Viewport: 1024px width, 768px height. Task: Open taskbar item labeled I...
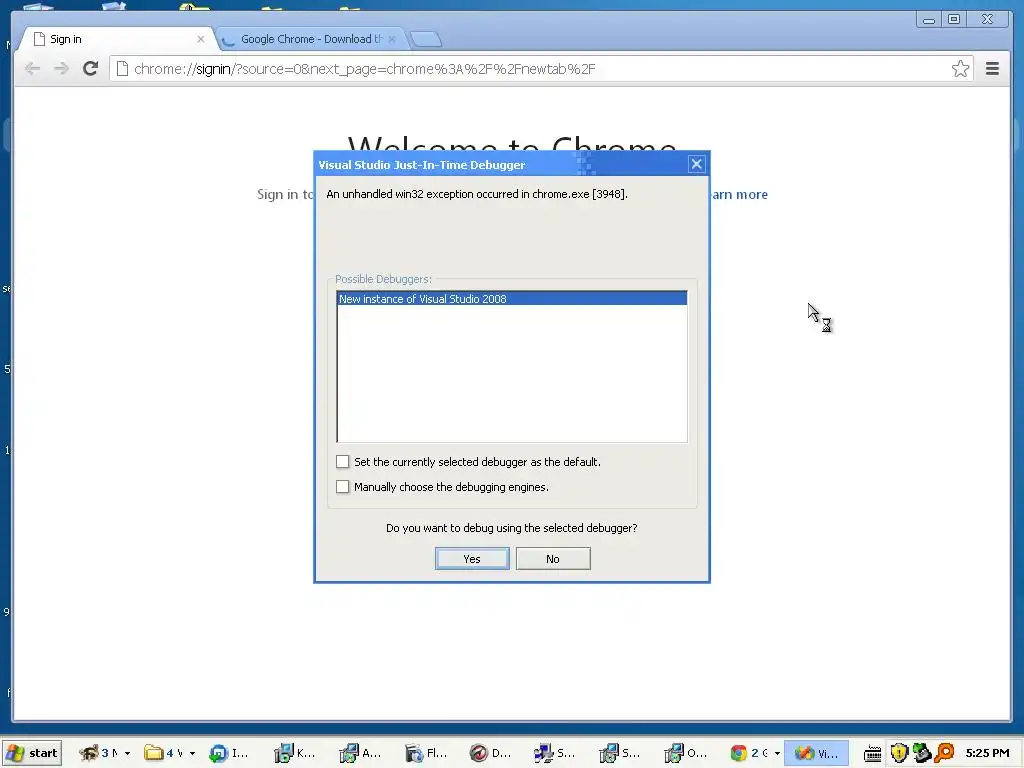(x=229, y=753)
